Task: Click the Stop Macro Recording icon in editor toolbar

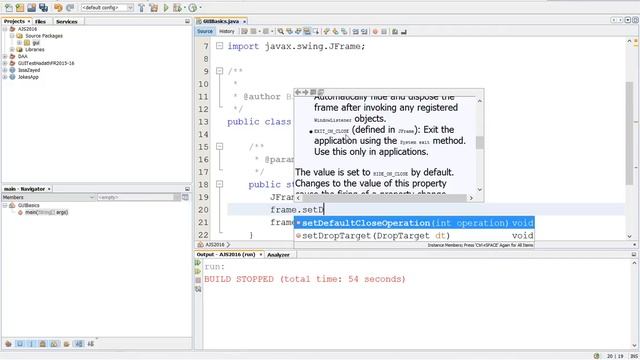Action: click(x=384, y=31)
